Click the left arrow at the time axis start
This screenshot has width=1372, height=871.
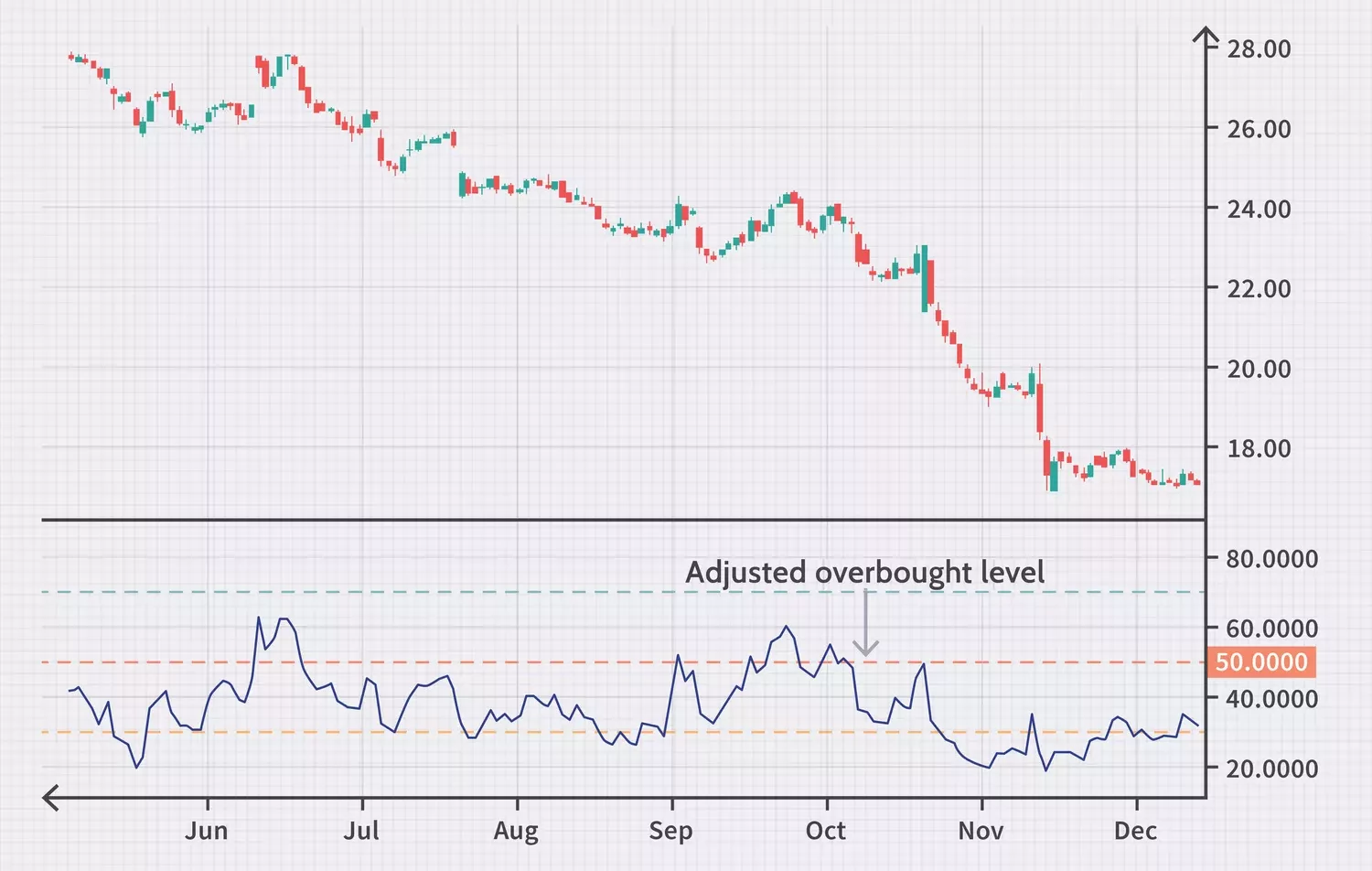(x=52, y=798)
